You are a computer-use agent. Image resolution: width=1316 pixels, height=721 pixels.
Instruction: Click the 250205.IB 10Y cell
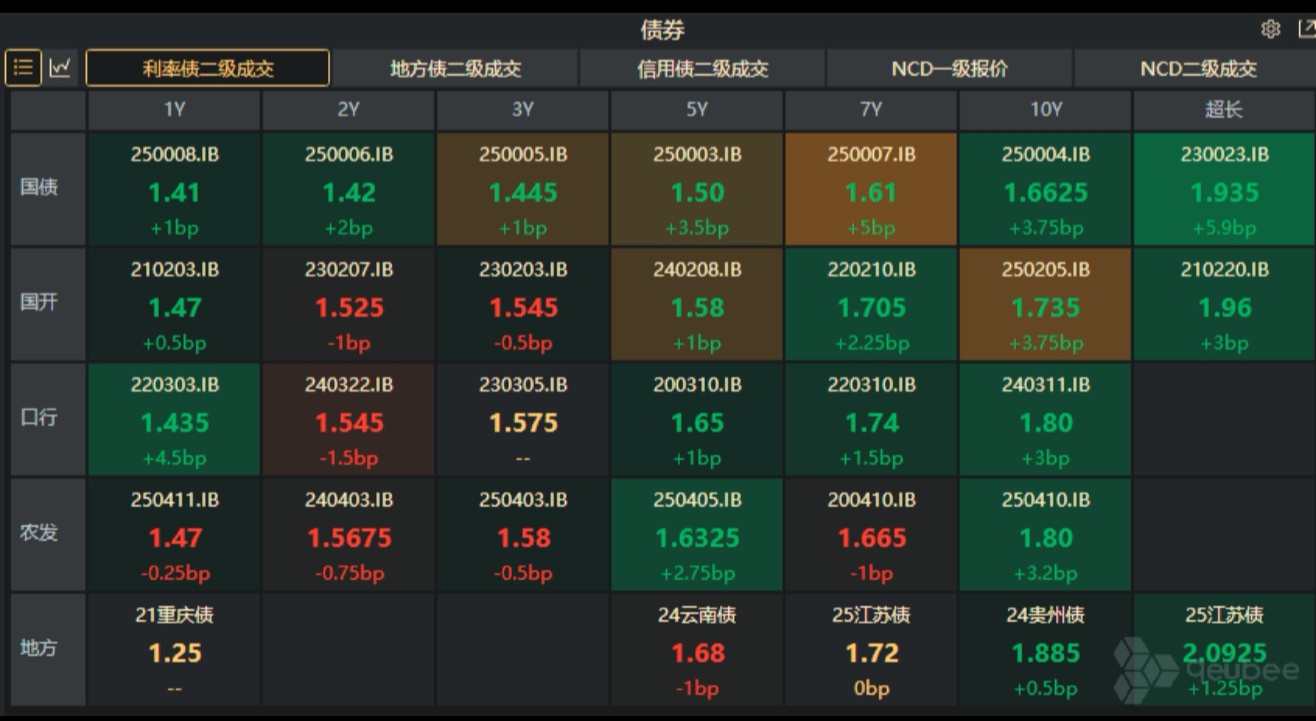(1046, 303)
